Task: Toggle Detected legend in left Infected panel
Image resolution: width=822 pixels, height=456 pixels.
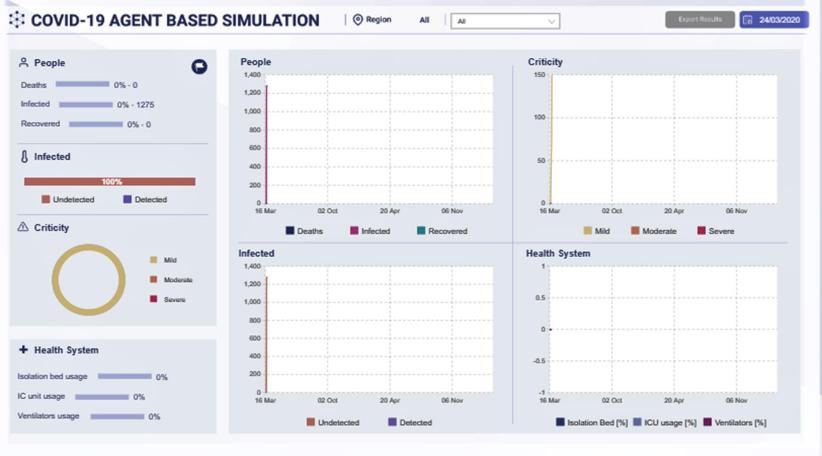Action: click(x=145, y=199)
